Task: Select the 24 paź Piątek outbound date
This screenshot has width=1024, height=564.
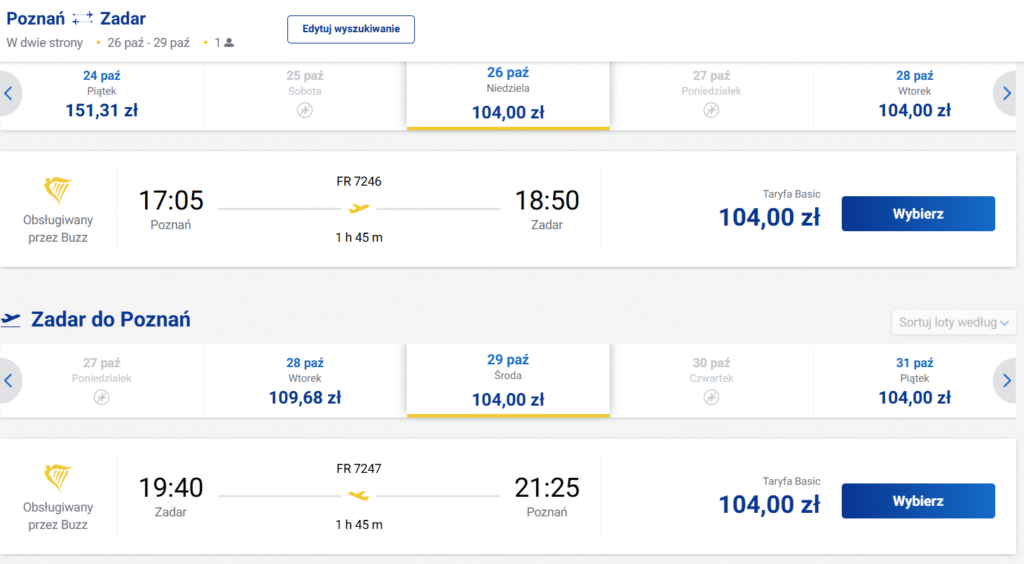Action: (x=102, y=95)
